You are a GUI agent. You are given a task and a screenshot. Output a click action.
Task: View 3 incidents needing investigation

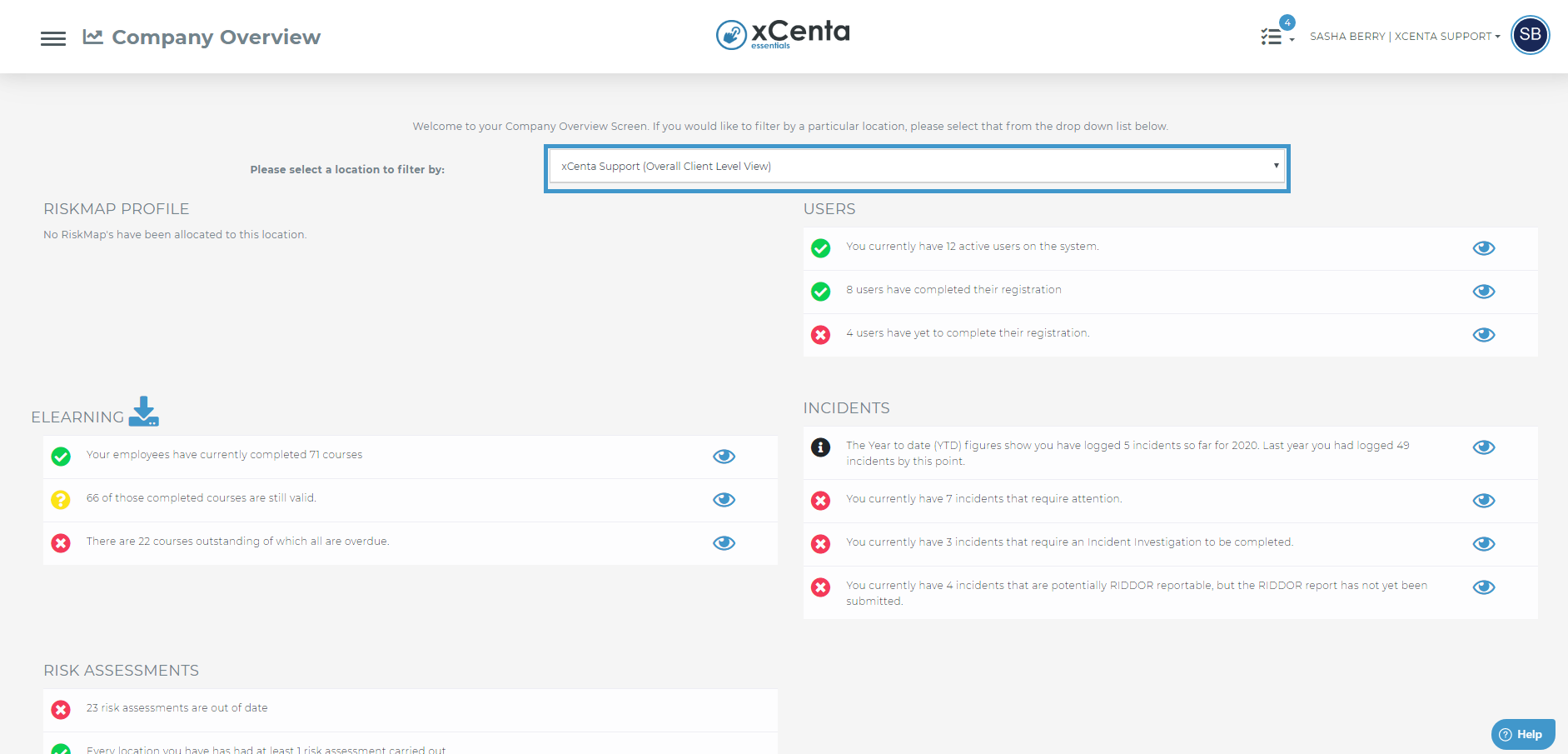[1484, 544]
